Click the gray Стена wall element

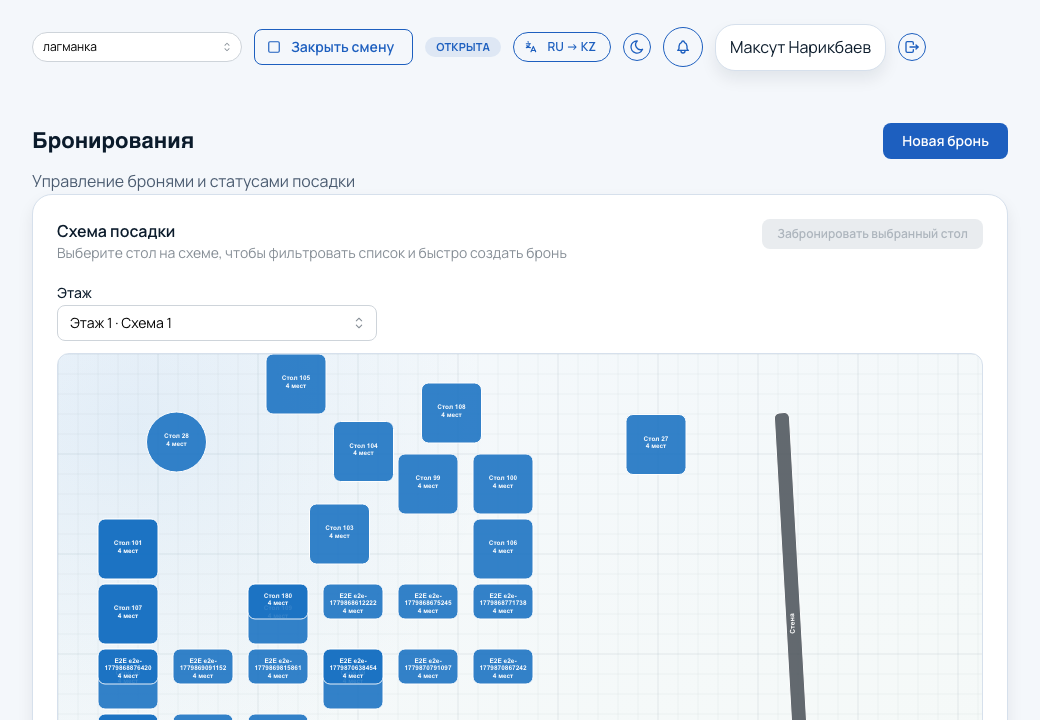point(790,567)
